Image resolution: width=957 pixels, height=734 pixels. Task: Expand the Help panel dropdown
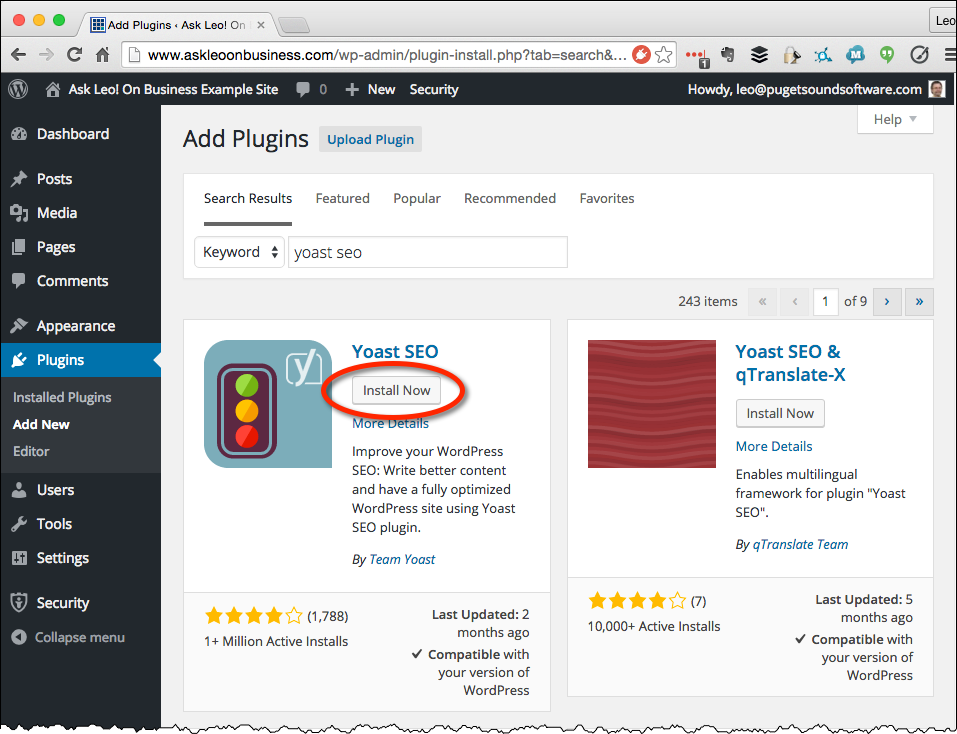[895, 119]
